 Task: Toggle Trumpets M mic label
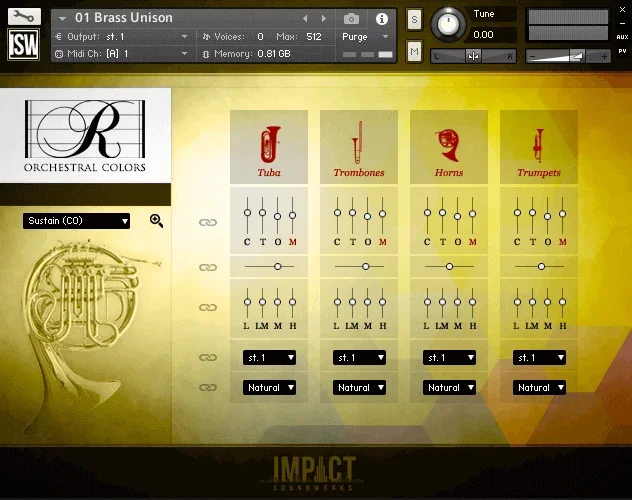563,242
